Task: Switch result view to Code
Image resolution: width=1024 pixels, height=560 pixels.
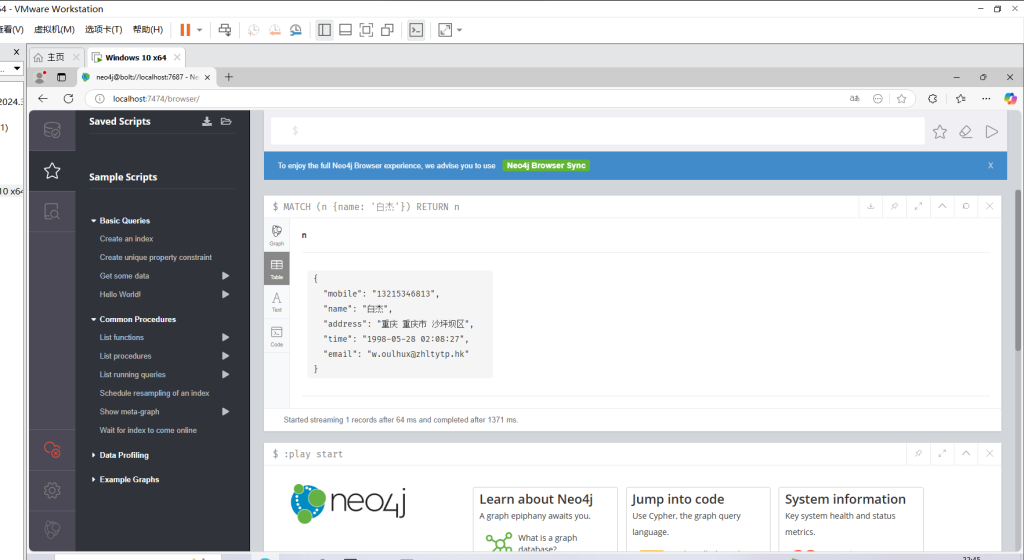Action: pyautogui.click(x=277, y=335)
